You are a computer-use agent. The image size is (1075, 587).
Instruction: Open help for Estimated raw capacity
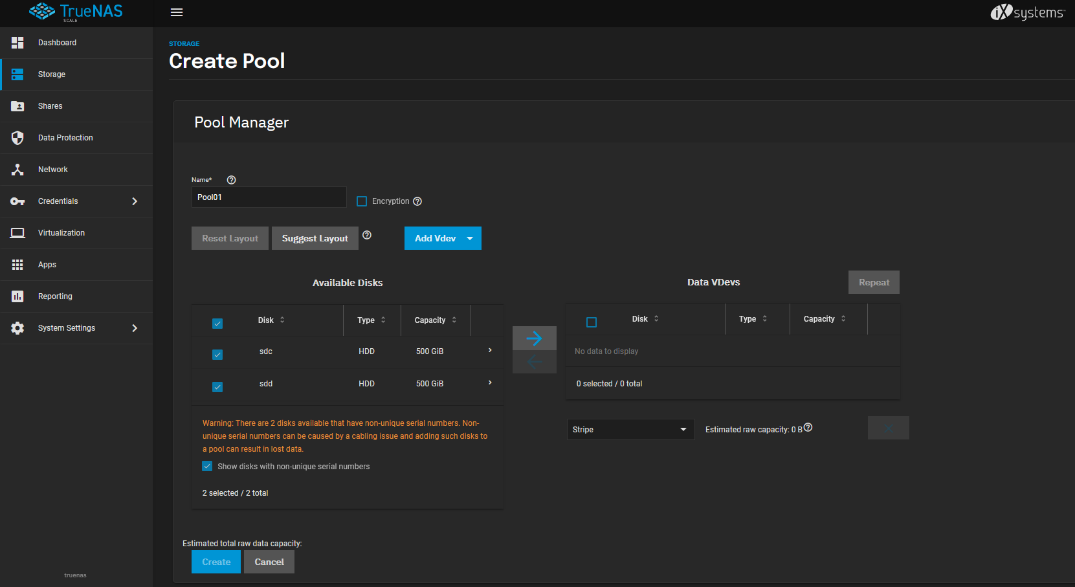pyautogui.click(x=808, y=427)
